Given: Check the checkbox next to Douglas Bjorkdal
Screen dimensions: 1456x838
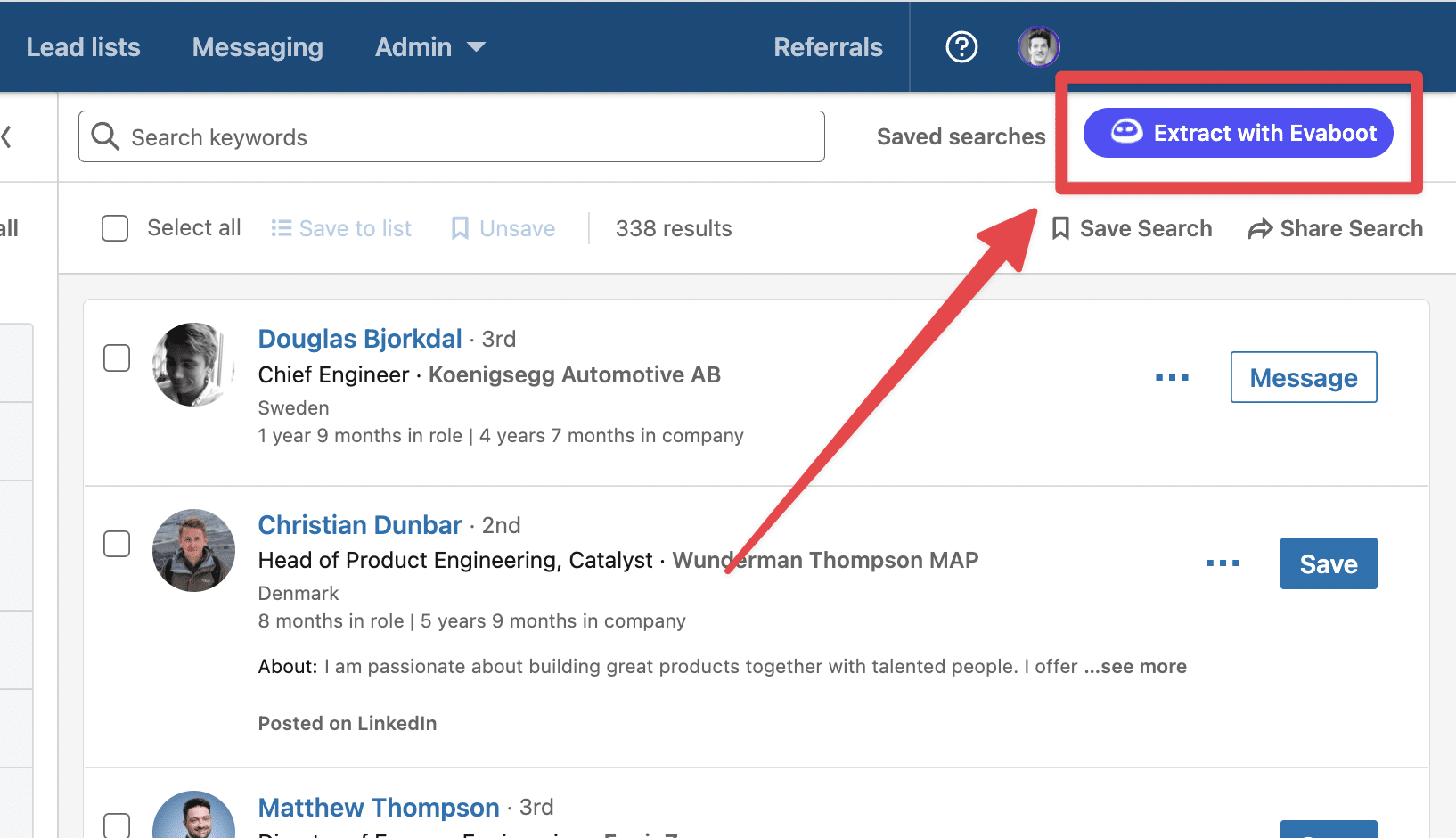Looking at the screenshot, I should pos(117,357).
